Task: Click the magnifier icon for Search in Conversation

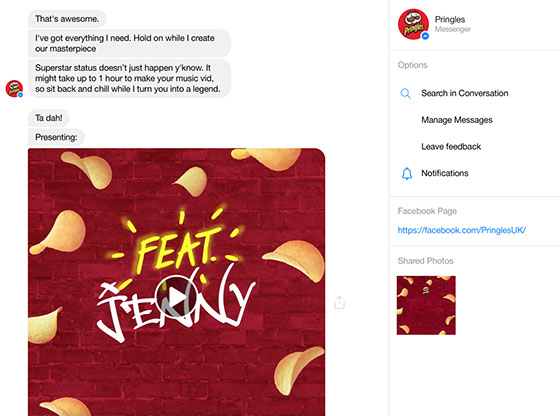Action: (x=405, y=94)
